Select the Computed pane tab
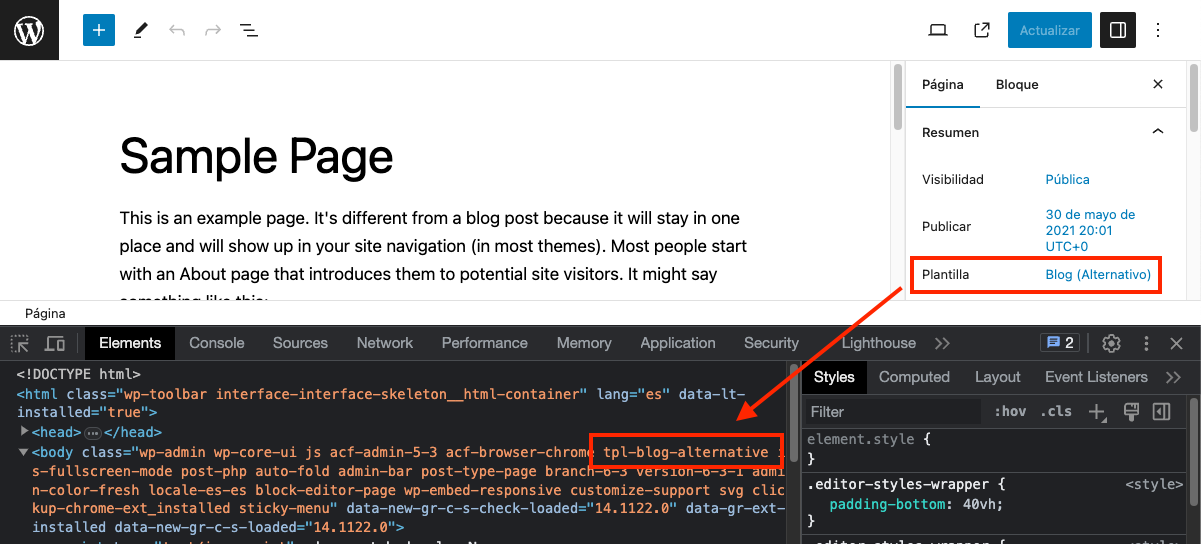The height and width of the screenshot is (544, 1201). click(914, 377)
